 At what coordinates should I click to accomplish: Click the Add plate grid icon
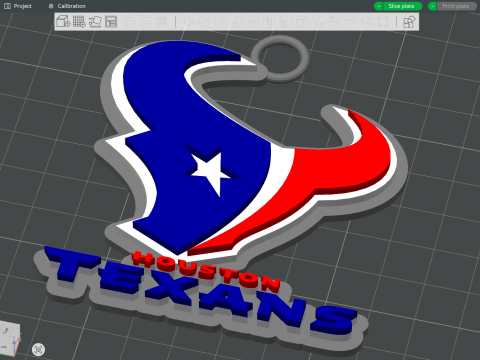pos(79,22)
